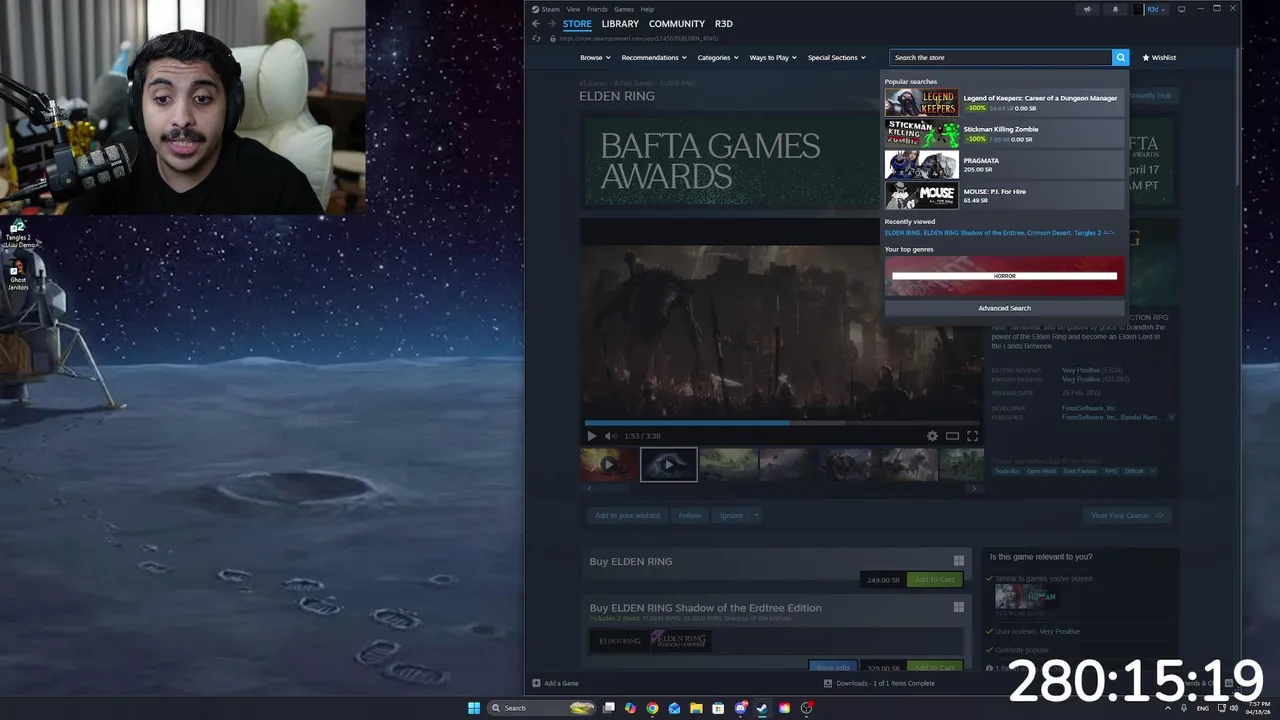The width and height of the screenshot is (1280, 720).
Task: Click View Your Queue button
Action: tap(1127, 515)
